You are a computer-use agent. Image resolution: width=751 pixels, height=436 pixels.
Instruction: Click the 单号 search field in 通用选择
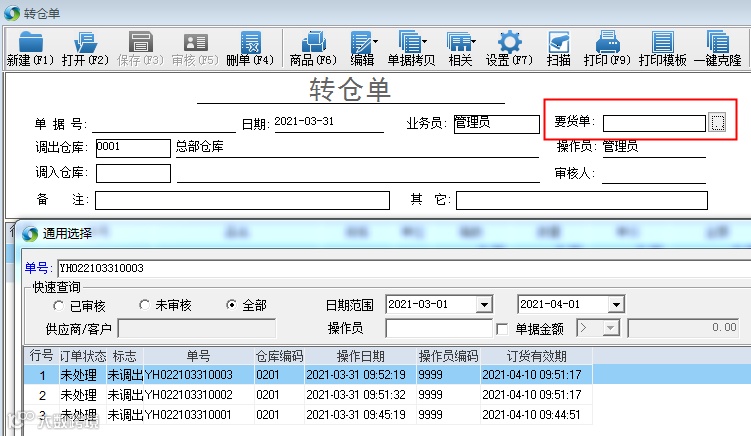(x=404, y=268)
